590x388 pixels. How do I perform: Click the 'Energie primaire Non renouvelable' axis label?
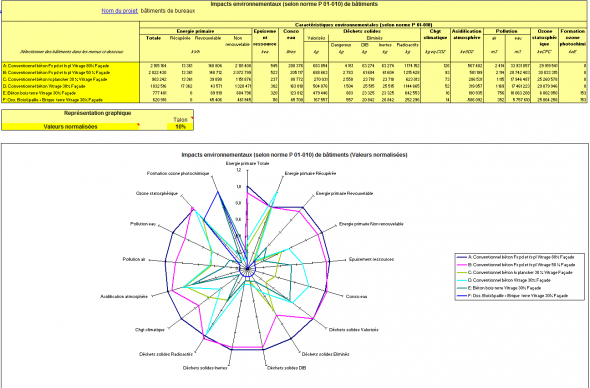371,224
